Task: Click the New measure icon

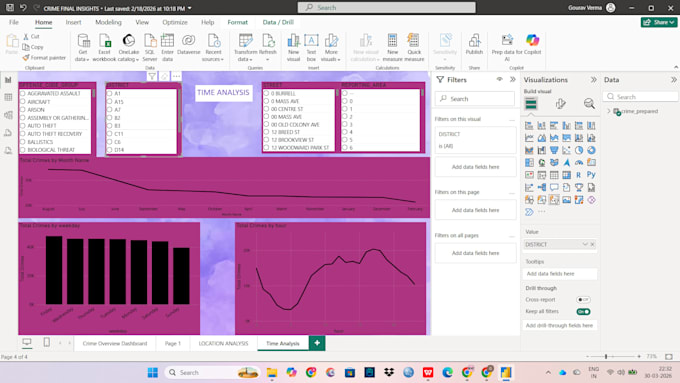Action: coord(392,47)
